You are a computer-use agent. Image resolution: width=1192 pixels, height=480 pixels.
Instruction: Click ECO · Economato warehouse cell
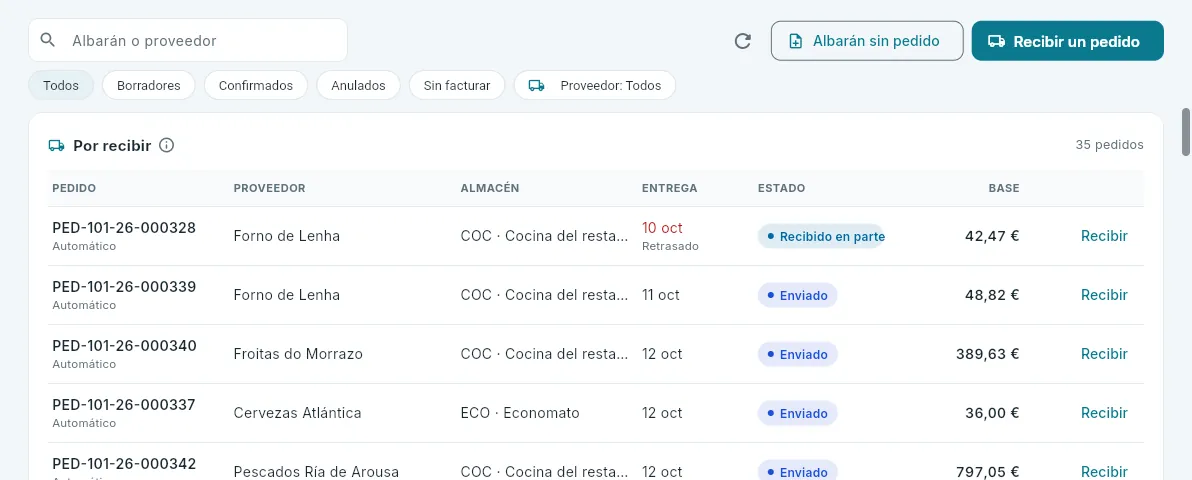pyautogui.click(x=520, y=413)
